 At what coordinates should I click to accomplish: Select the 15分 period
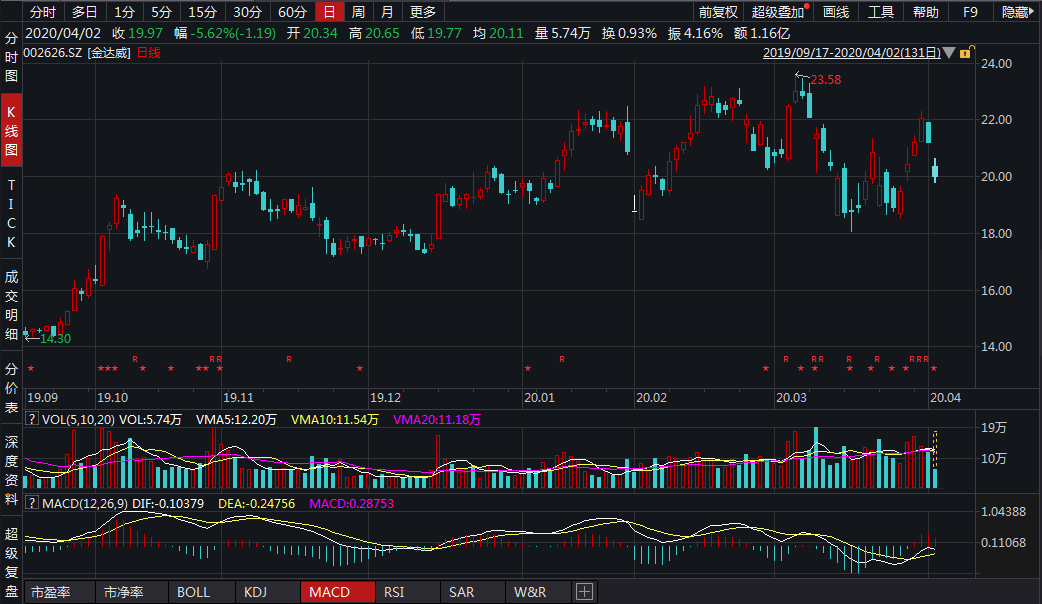coord(203,12)
